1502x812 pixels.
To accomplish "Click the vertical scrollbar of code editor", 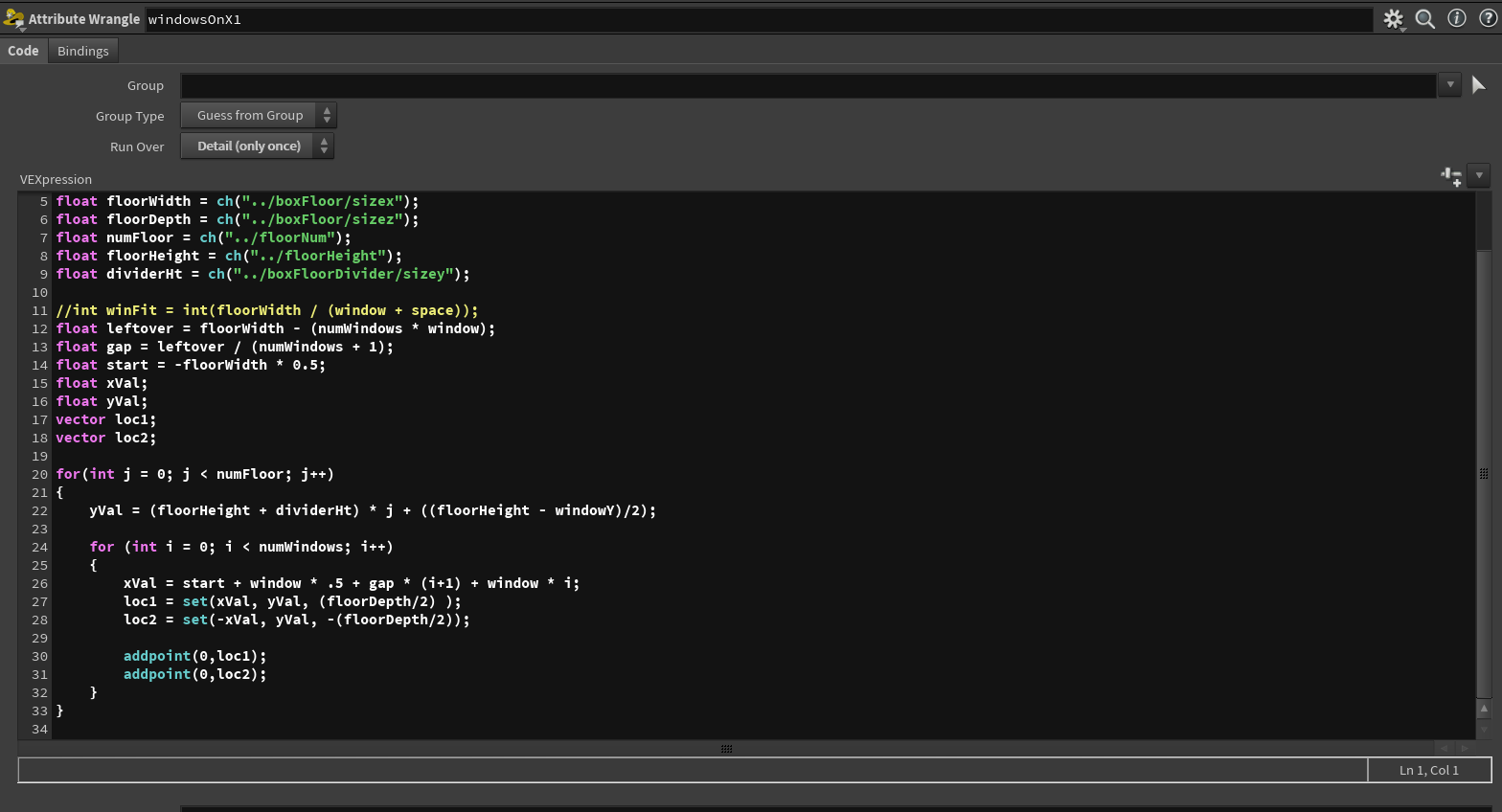I will click(x=1484, y=474).
